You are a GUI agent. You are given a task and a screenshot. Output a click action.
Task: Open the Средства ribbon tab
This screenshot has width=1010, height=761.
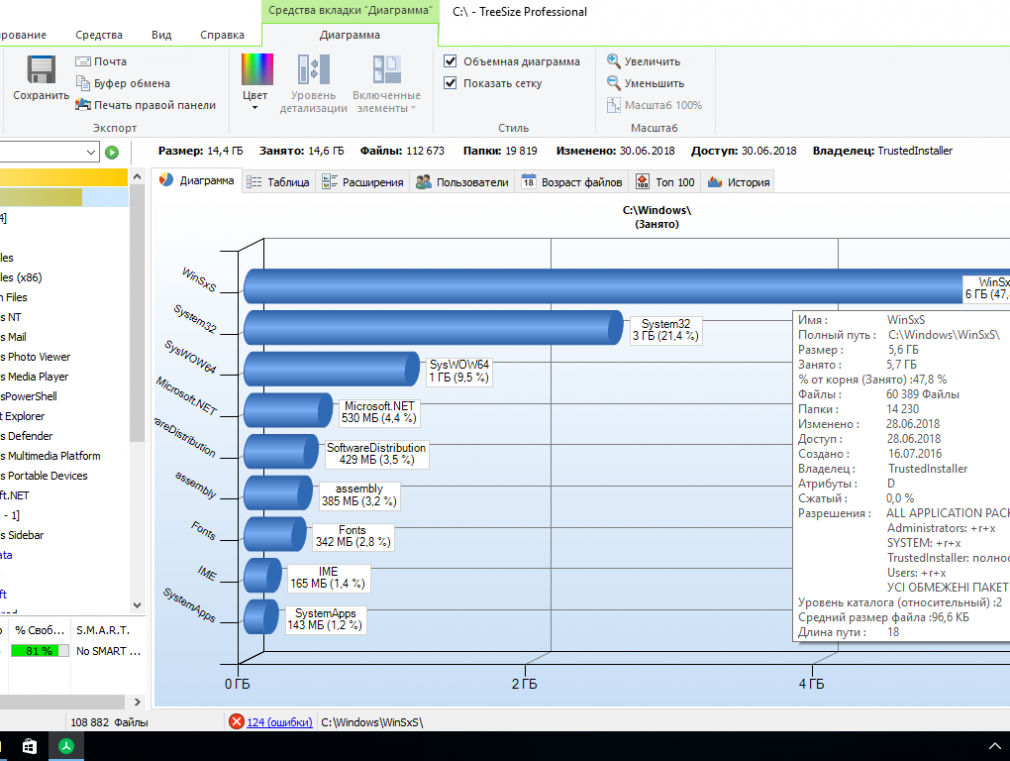(x=99, y=35)
